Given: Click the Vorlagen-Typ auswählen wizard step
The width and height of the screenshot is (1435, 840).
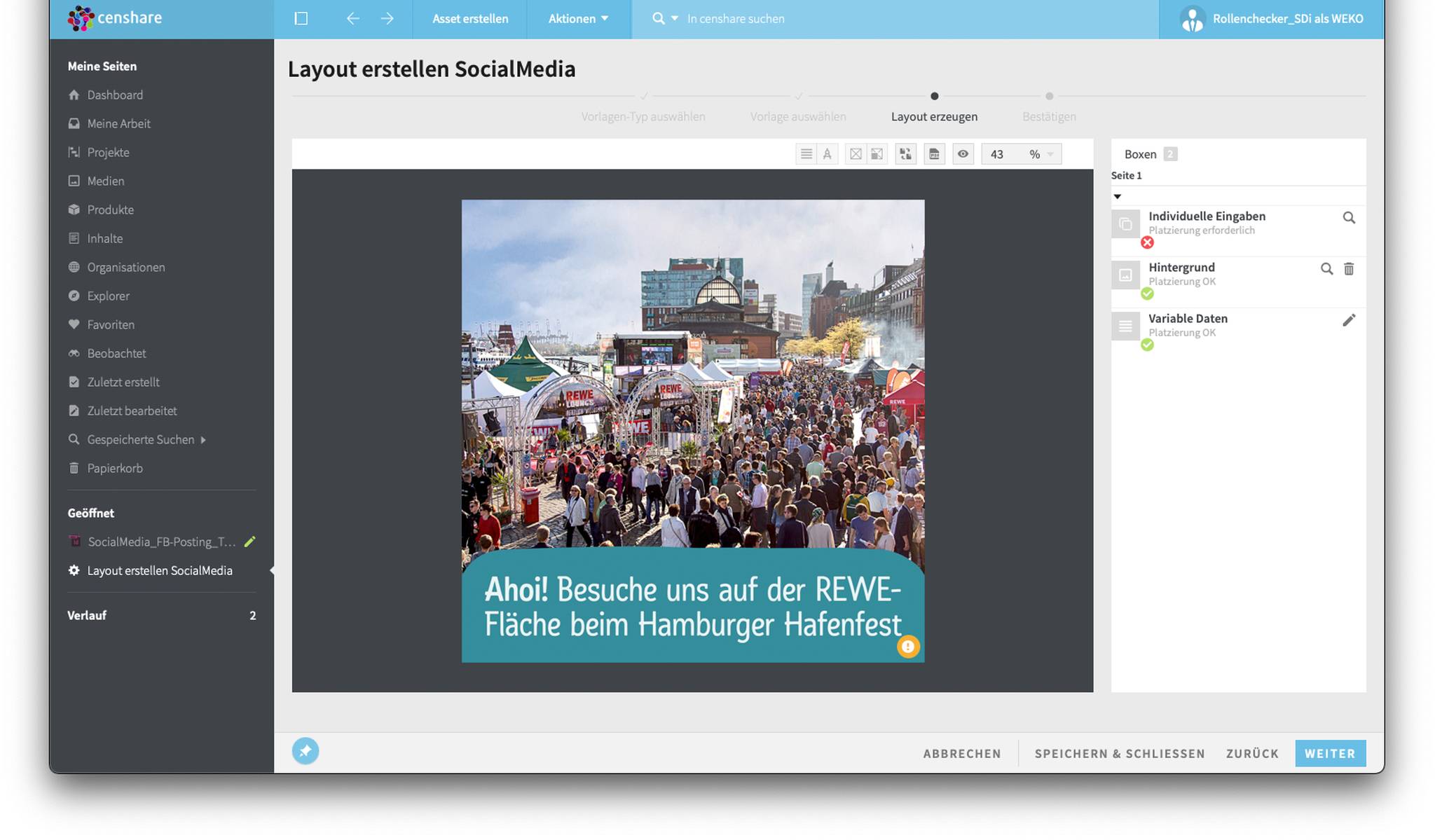Looking at the screenshot, I should pos(643,116).
